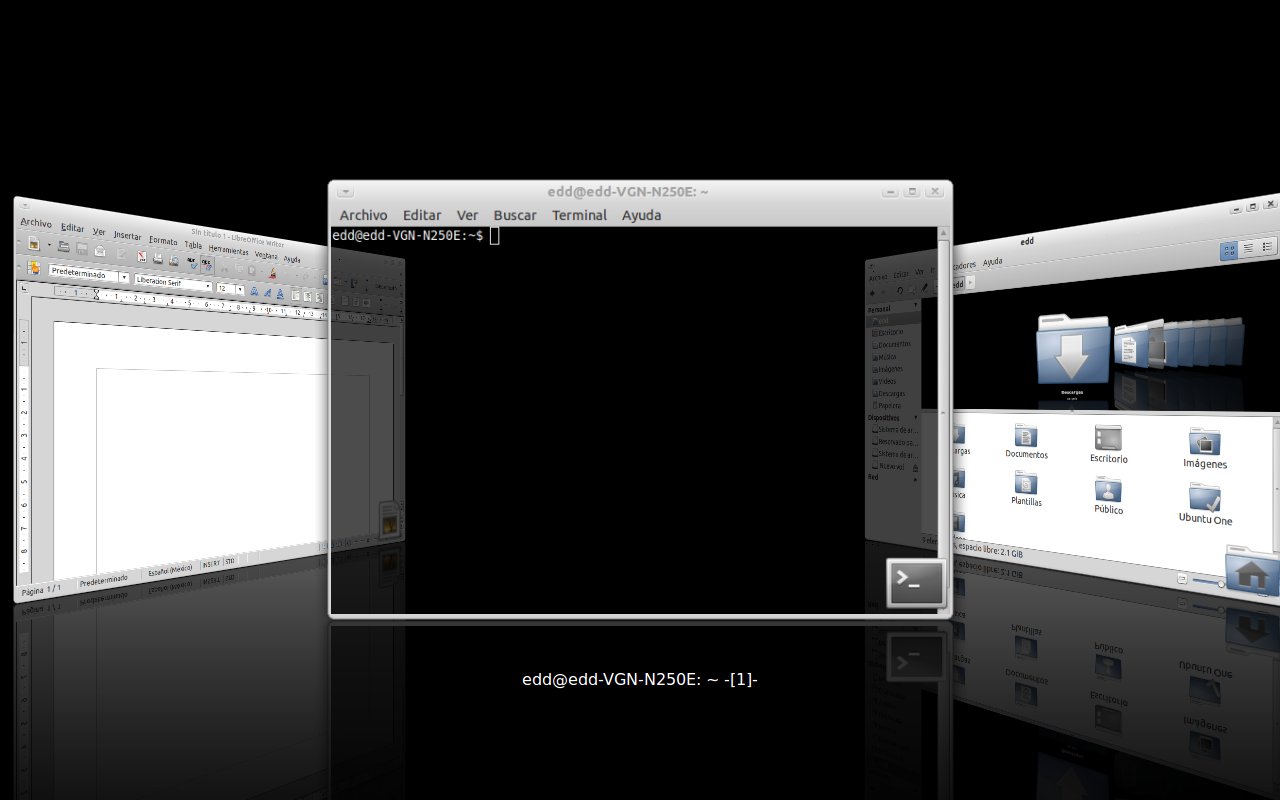The width and height of the screenshot is (1280, 800).
Task: Click the New document icon in Writer
Action: pyautogui.click(x=34, y=243)
